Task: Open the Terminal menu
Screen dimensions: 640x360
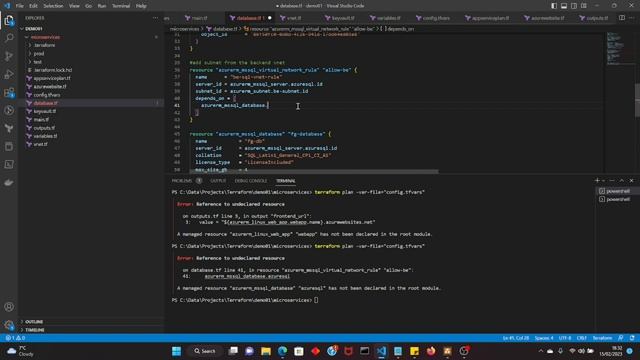Action: point(121,6)
